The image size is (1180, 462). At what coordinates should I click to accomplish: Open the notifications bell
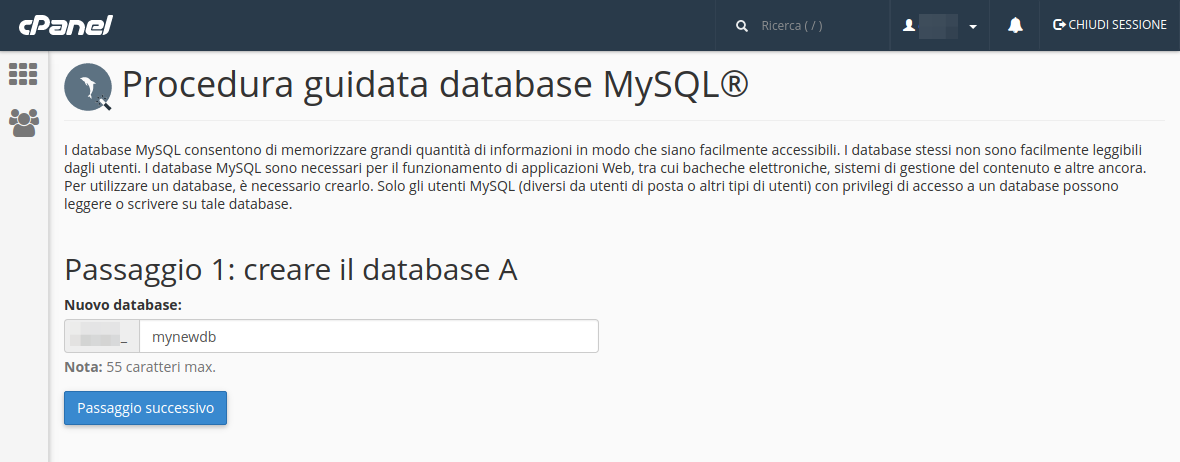point(1015,26)
